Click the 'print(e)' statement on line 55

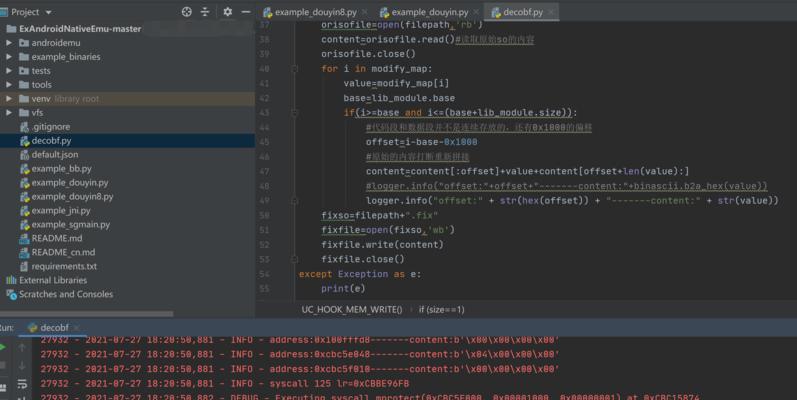[x=343, y=289]
